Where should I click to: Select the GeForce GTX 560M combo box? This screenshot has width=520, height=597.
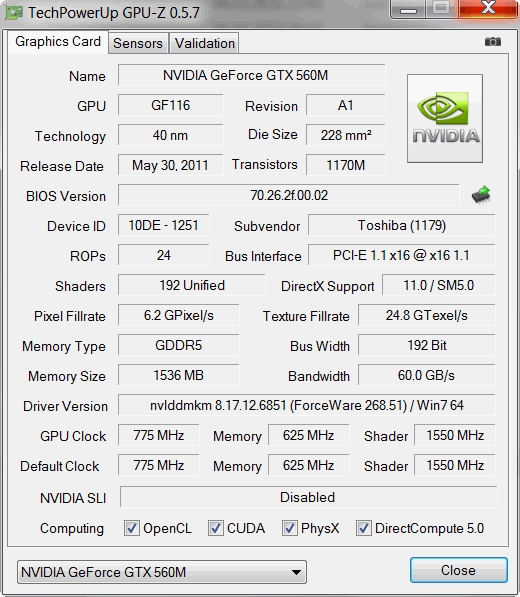pos(161,572)
